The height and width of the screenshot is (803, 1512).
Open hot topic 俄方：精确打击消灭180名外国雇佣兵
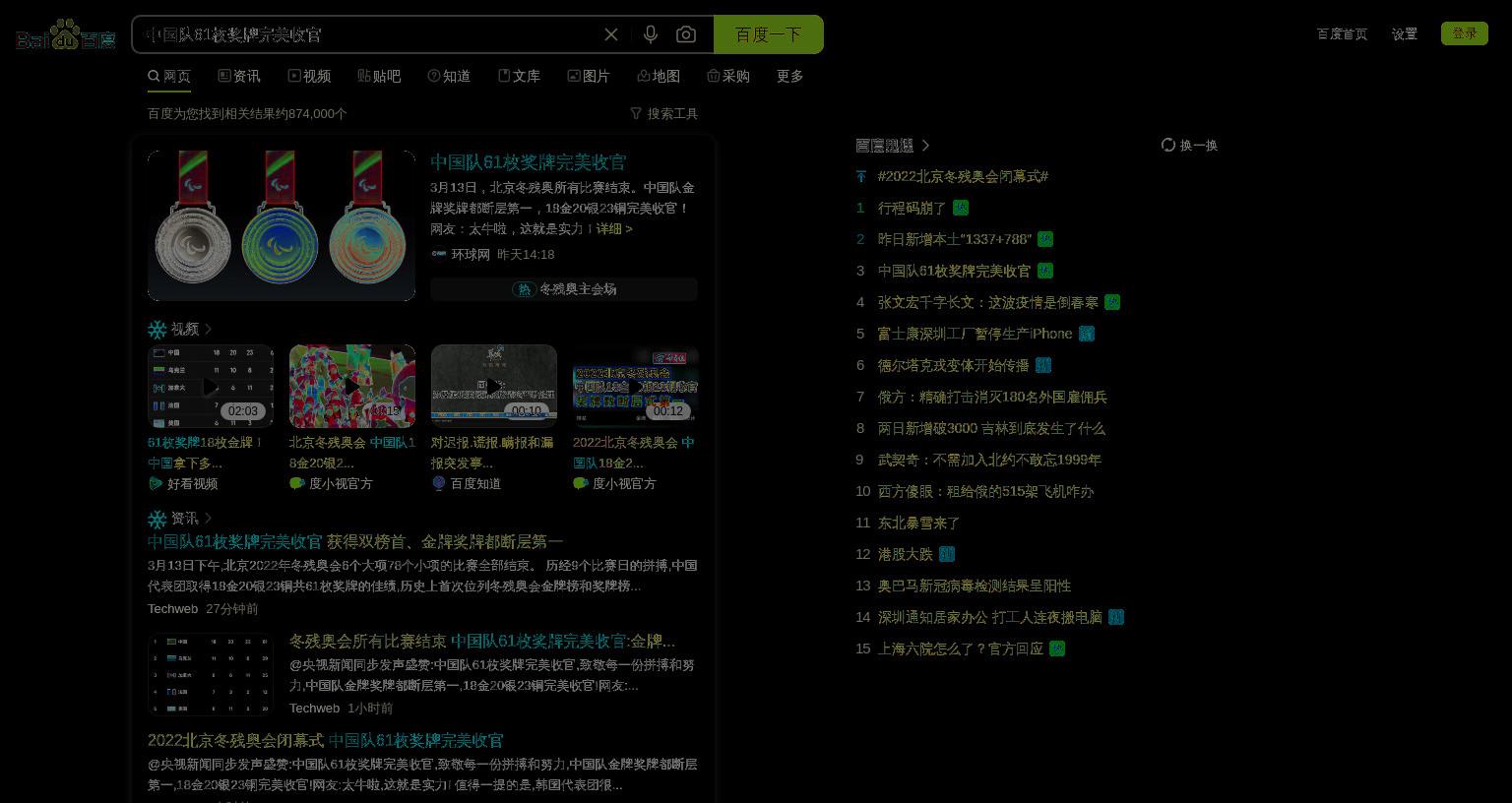coord(992,397)
